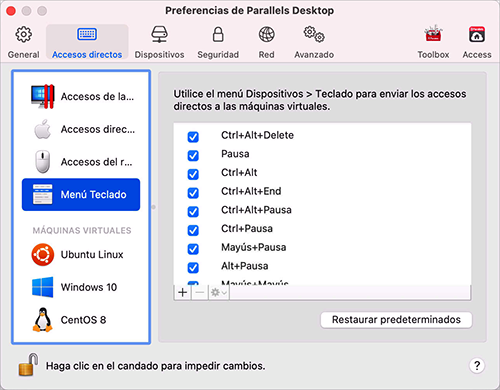Click the Menú Teclado menu icon

click(x=43, y=194)
